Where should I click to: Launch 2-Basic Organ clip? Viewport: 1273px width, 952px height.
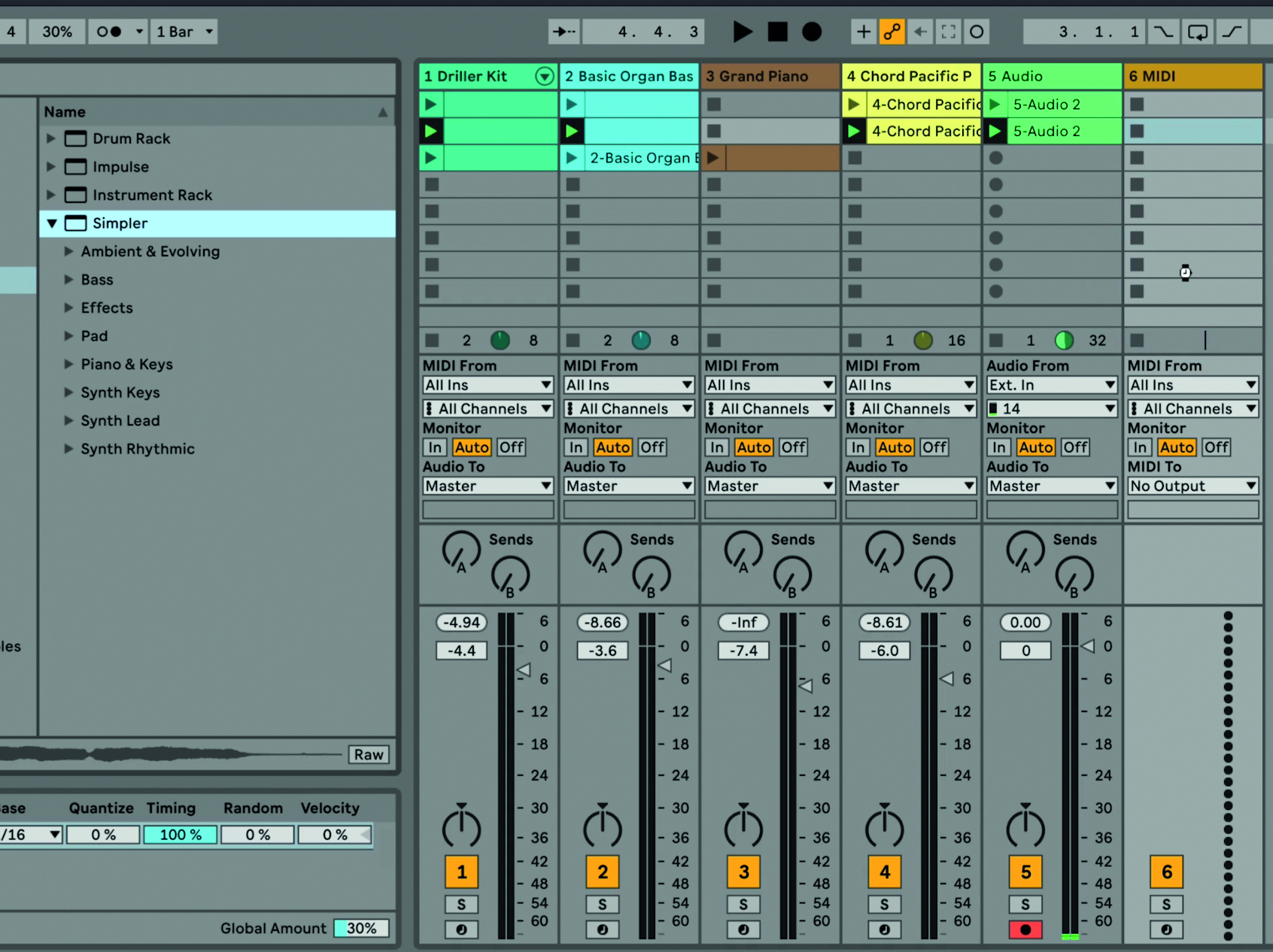coord(572,158)
